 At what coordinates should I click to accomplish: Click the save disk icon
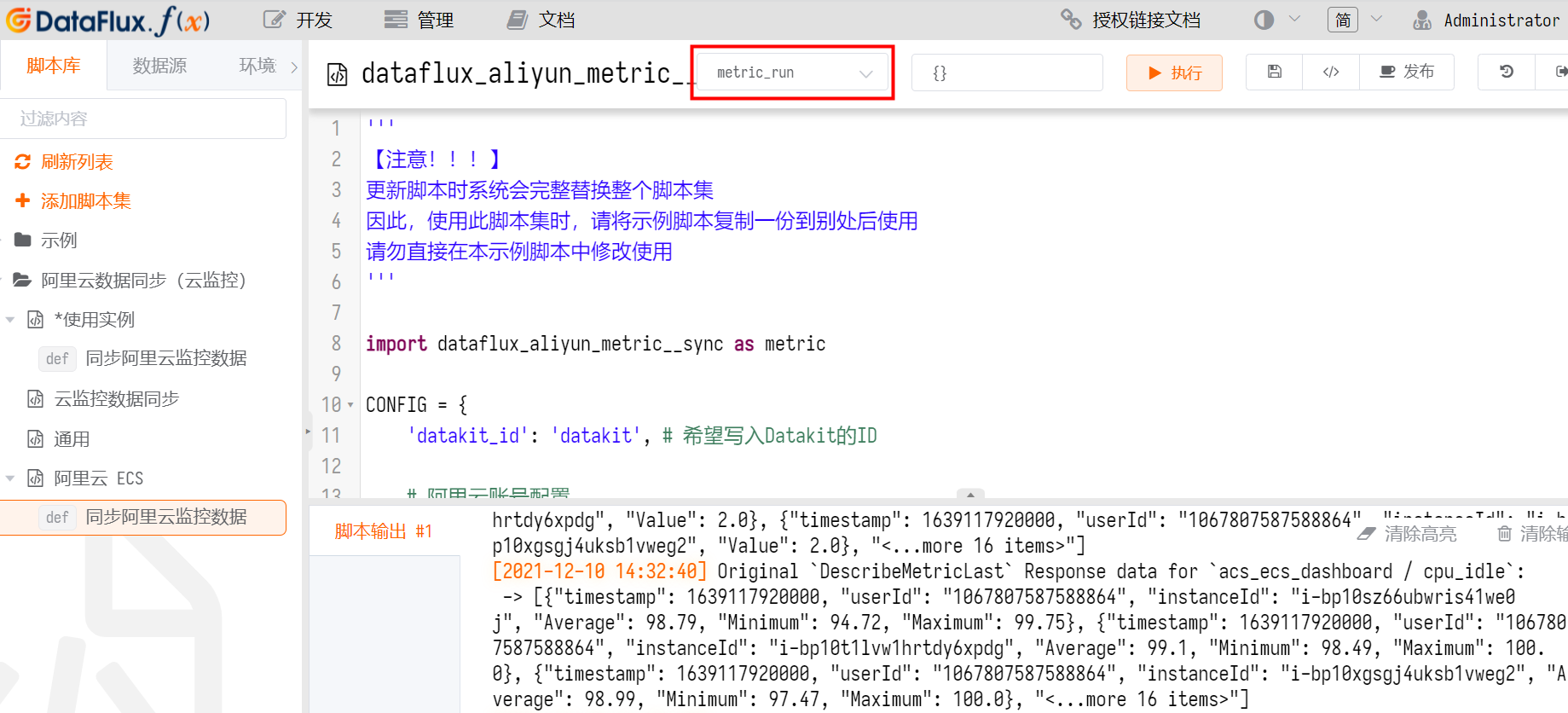coord(1274,72)
